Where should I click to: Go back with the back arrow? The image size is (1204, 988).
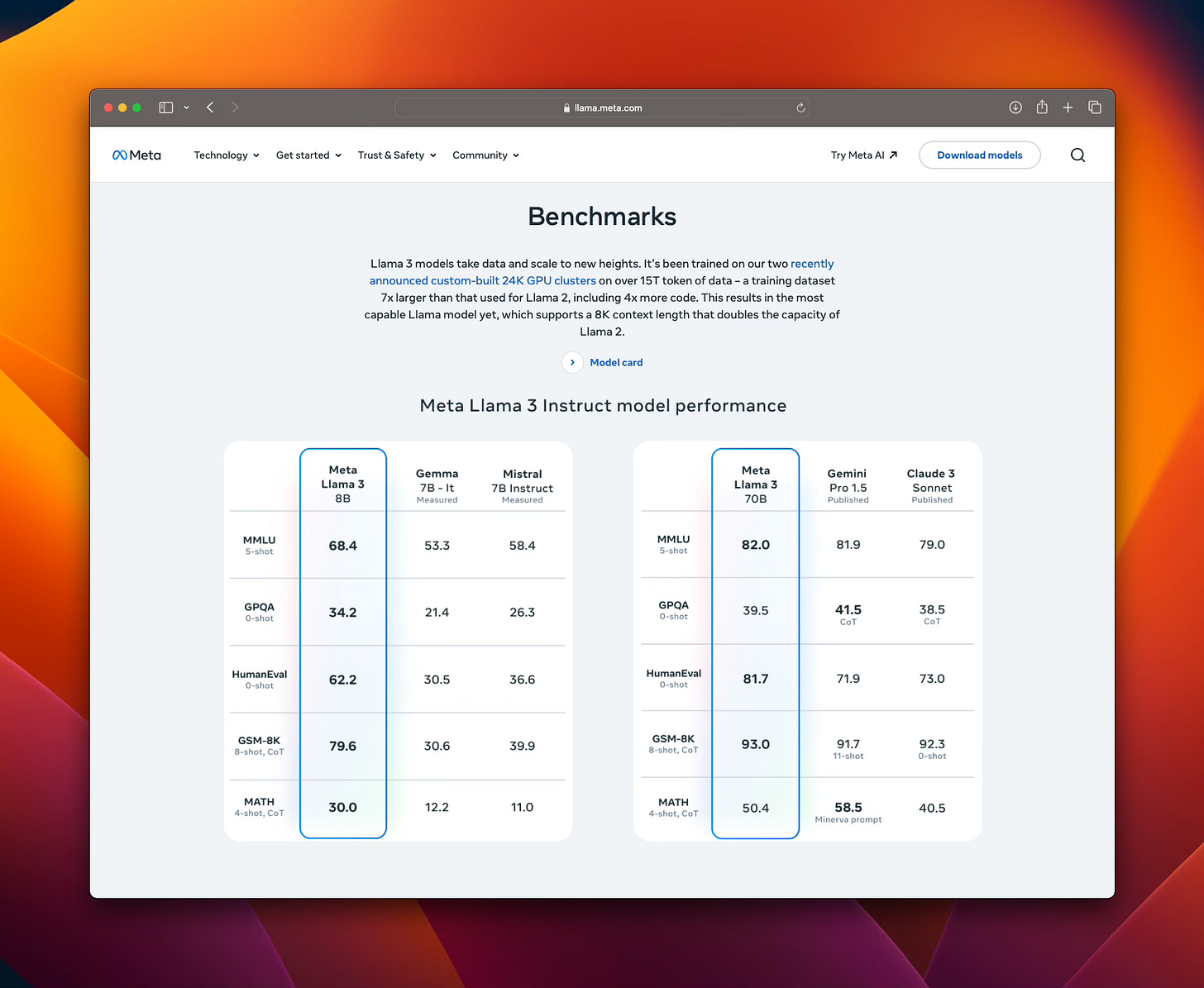point(210,107)
